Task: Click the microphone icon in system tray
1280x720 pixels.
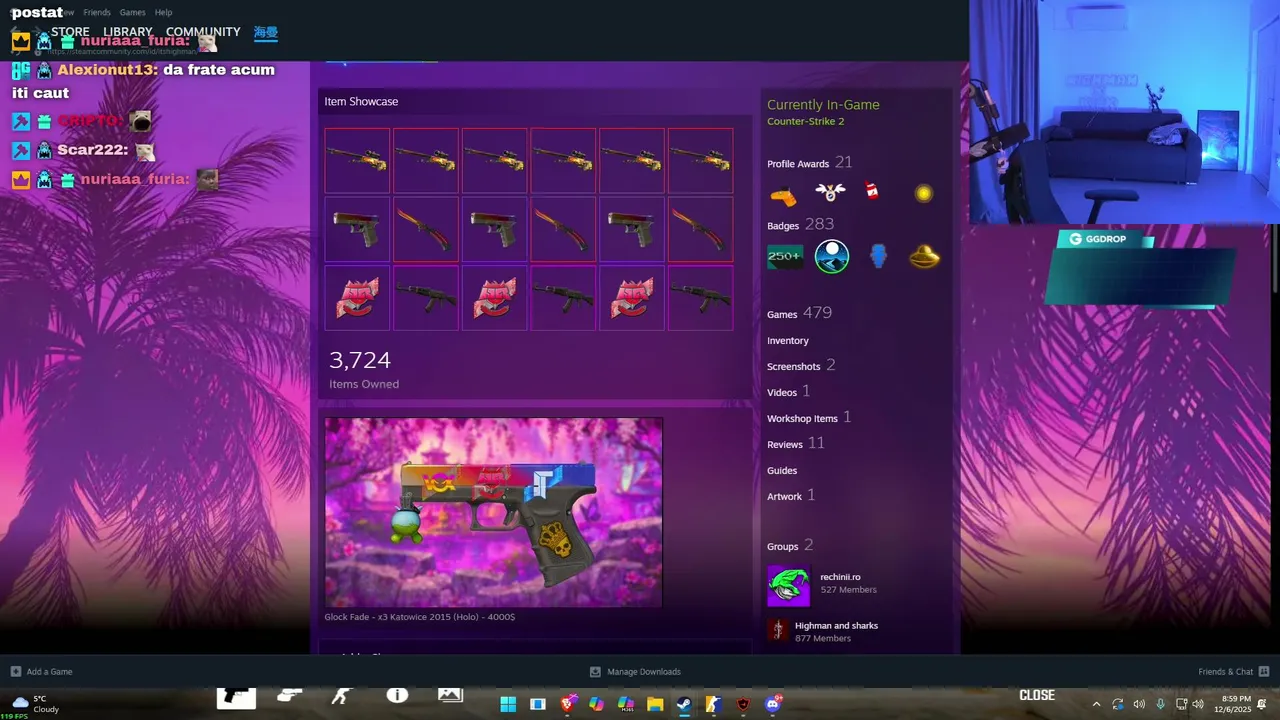Action: [x=1160, y=704]
